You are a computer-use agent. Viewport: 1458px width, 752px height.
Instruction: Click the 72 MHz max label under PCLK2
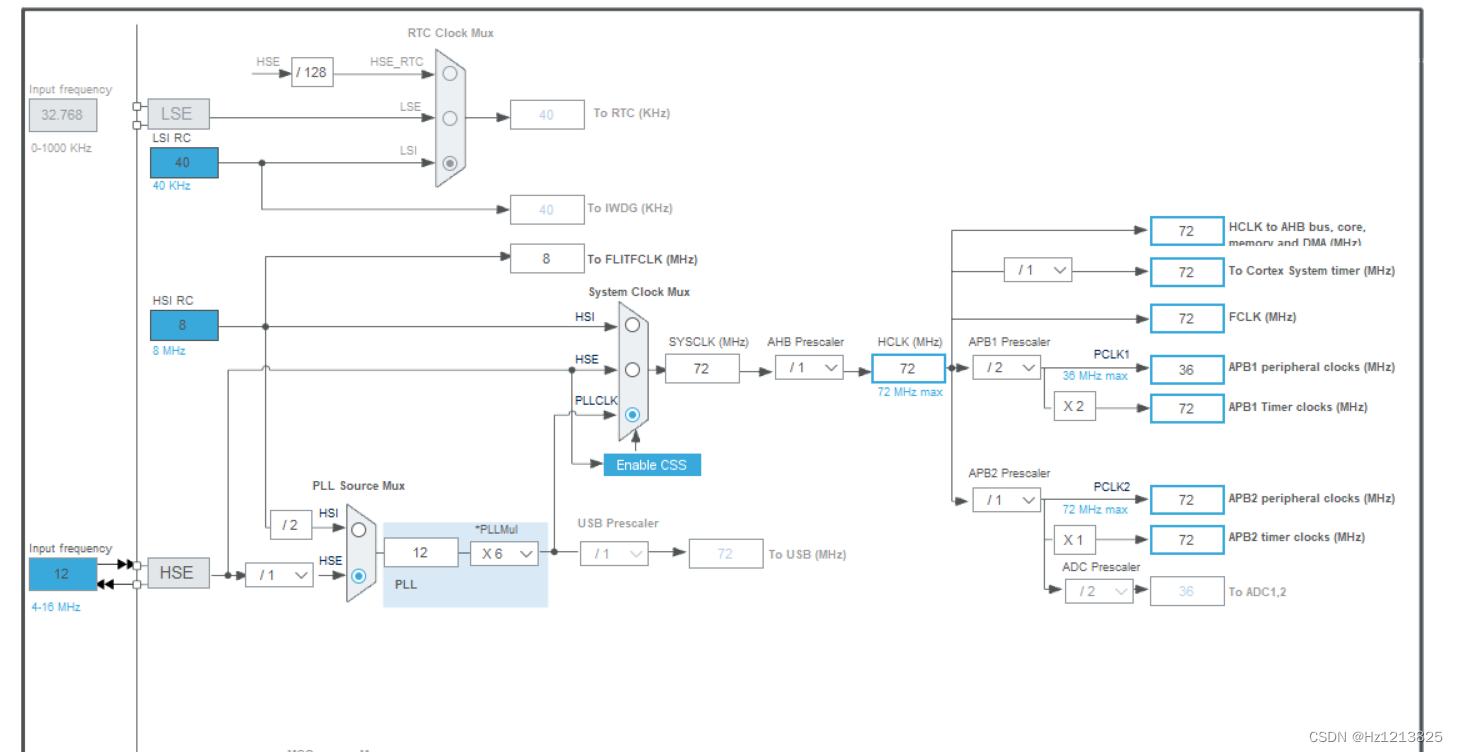pos(1095,509)
